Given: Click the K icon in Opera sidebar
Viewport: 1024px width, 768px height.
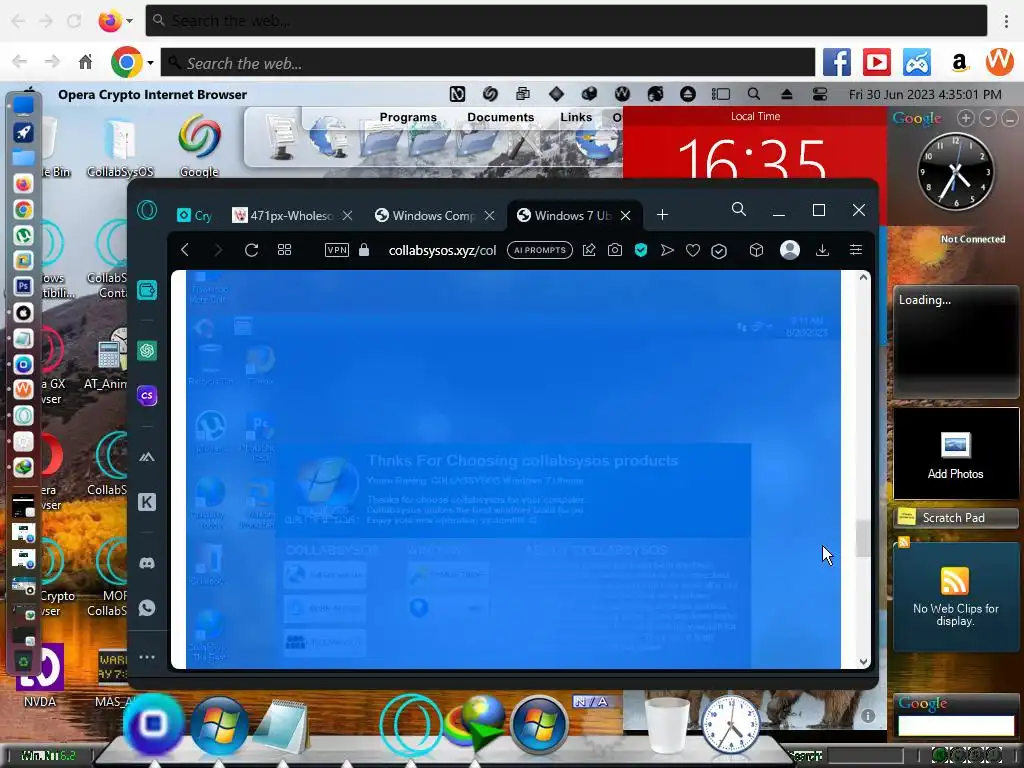Looking at the screenshot, I should click(x=147, y=502).
